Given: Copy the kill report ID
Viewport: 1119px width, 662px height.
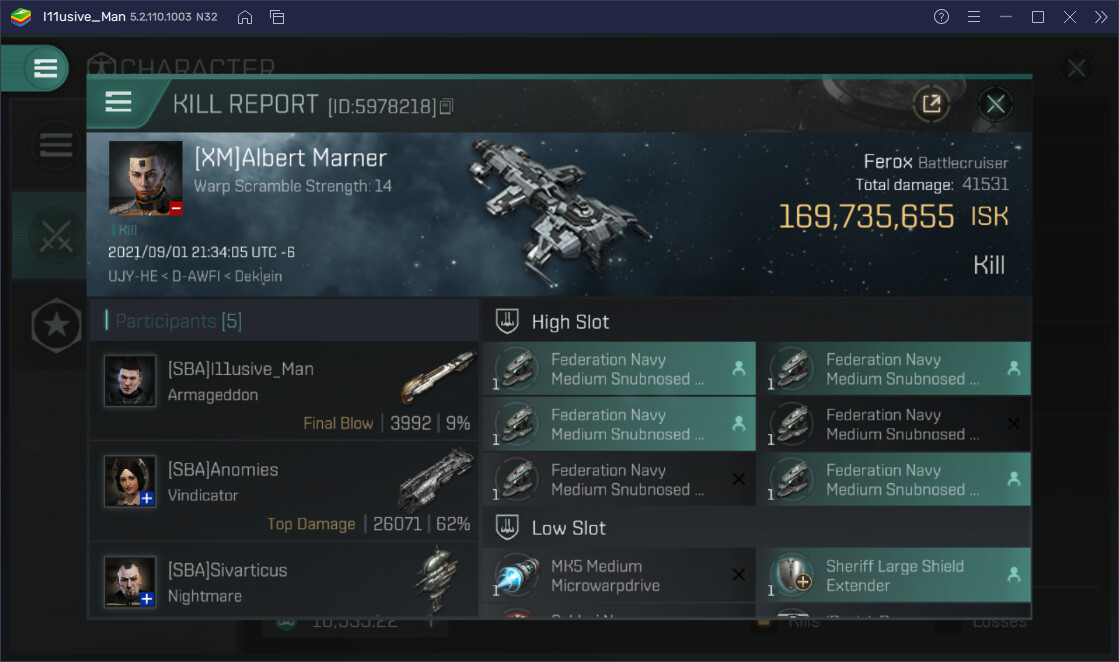Looking at the screenshot, I should click(447, 105).
